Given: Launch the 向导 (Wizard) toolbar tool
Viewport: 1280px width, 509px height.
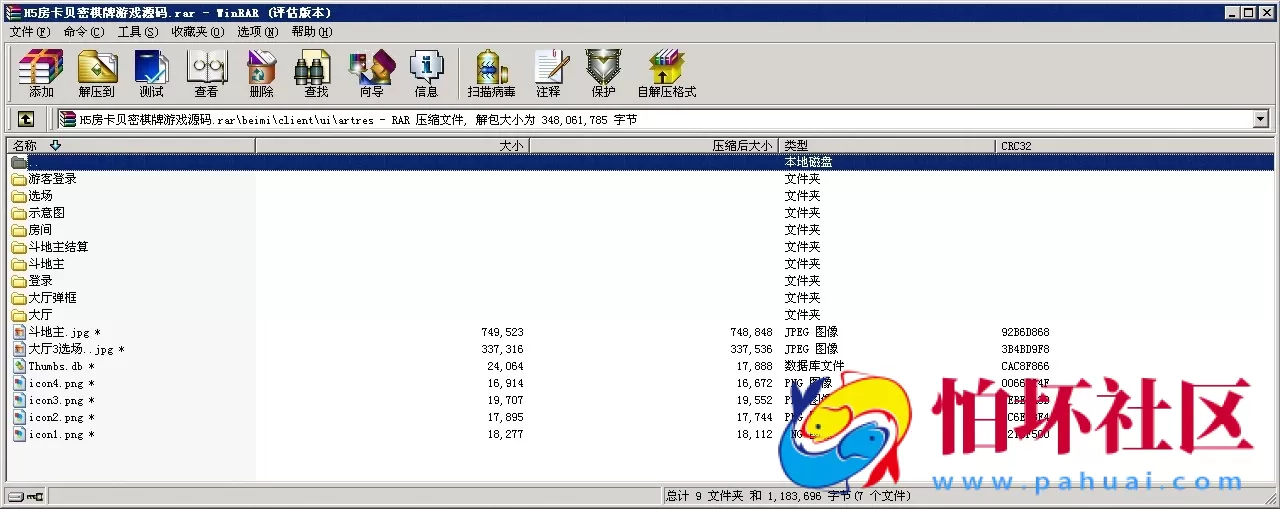Looking at the screenshot, I should [x=372, y=73].
